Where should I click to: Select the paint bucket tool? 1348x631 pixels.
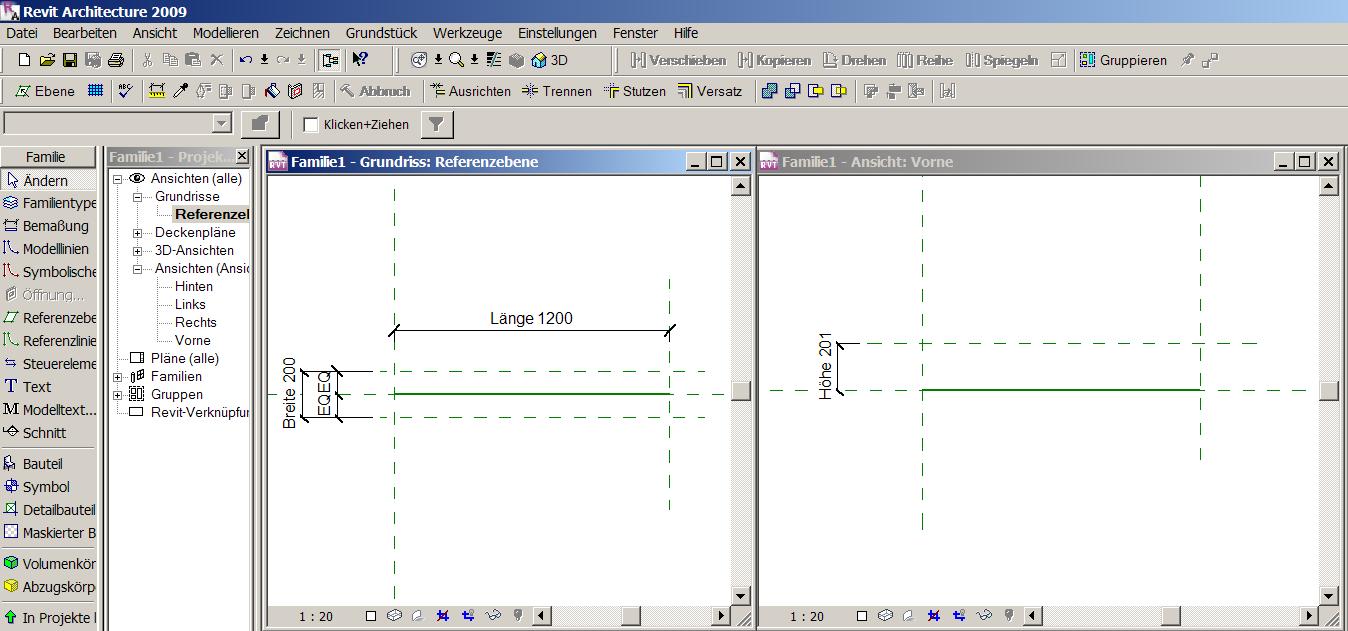coord(272,90)
